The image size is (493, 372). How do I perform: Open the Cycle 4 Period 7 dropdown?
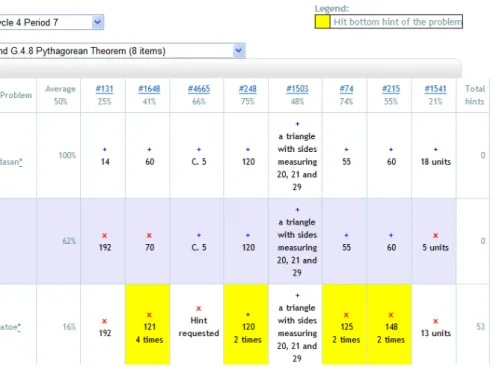51,22
